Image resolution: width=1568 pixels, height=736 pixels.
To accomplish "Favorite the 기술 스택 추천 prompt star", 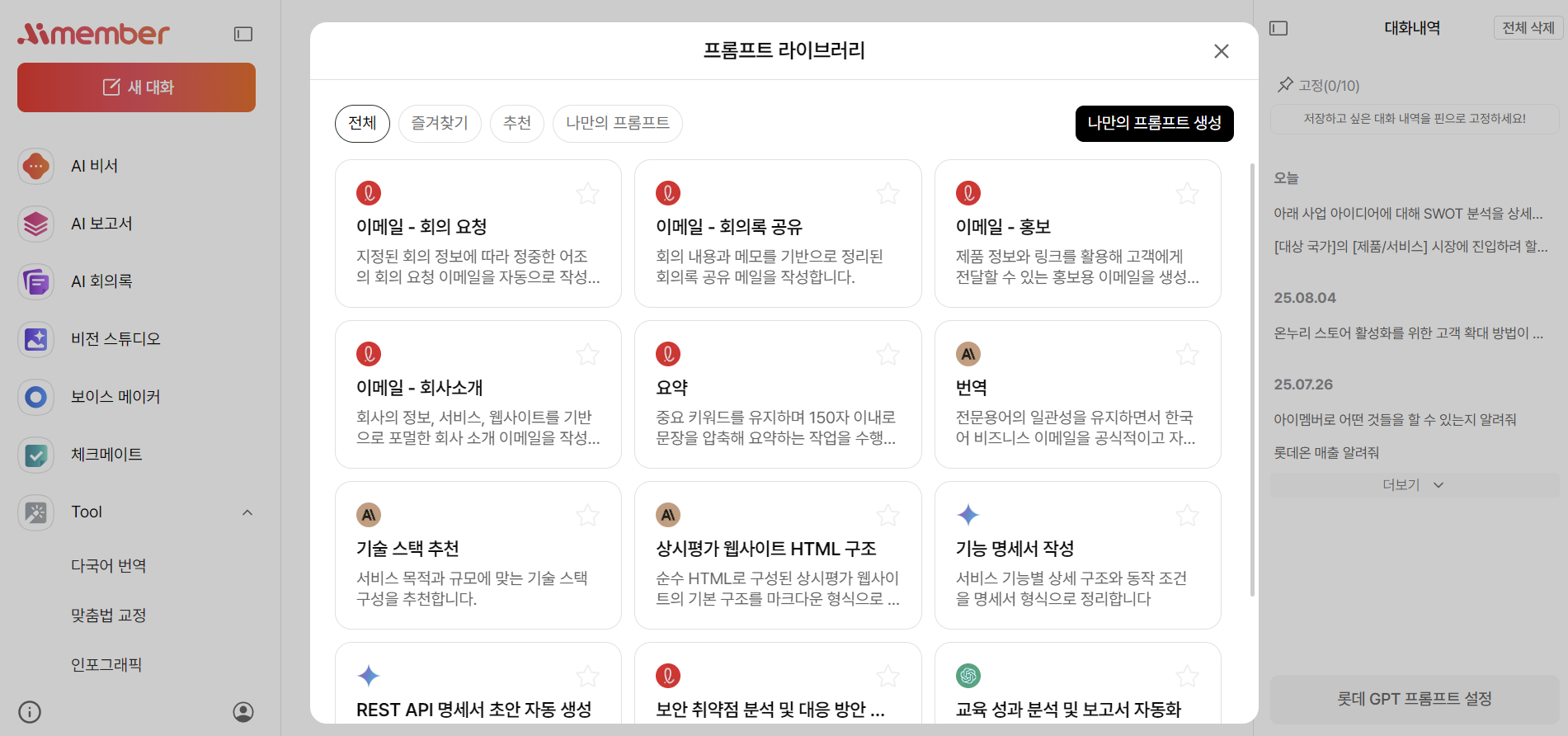I will (587, 515).
